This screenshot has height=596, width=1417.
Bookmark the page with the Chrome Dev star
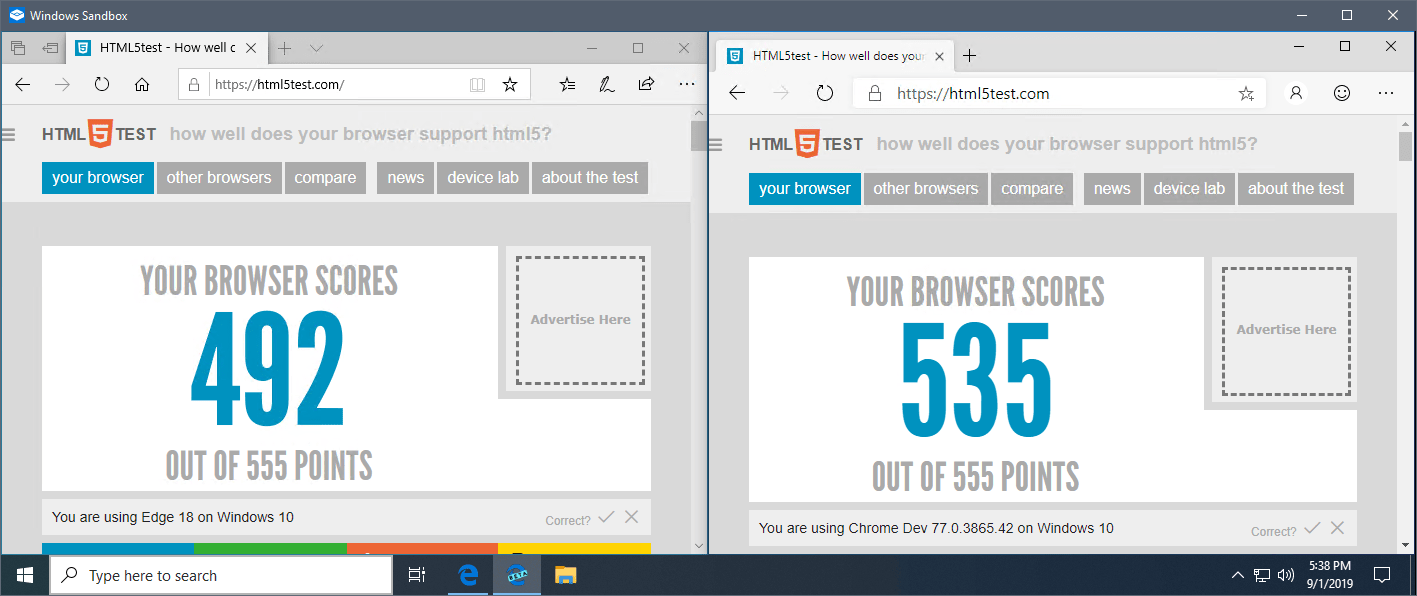(1246, 93)
